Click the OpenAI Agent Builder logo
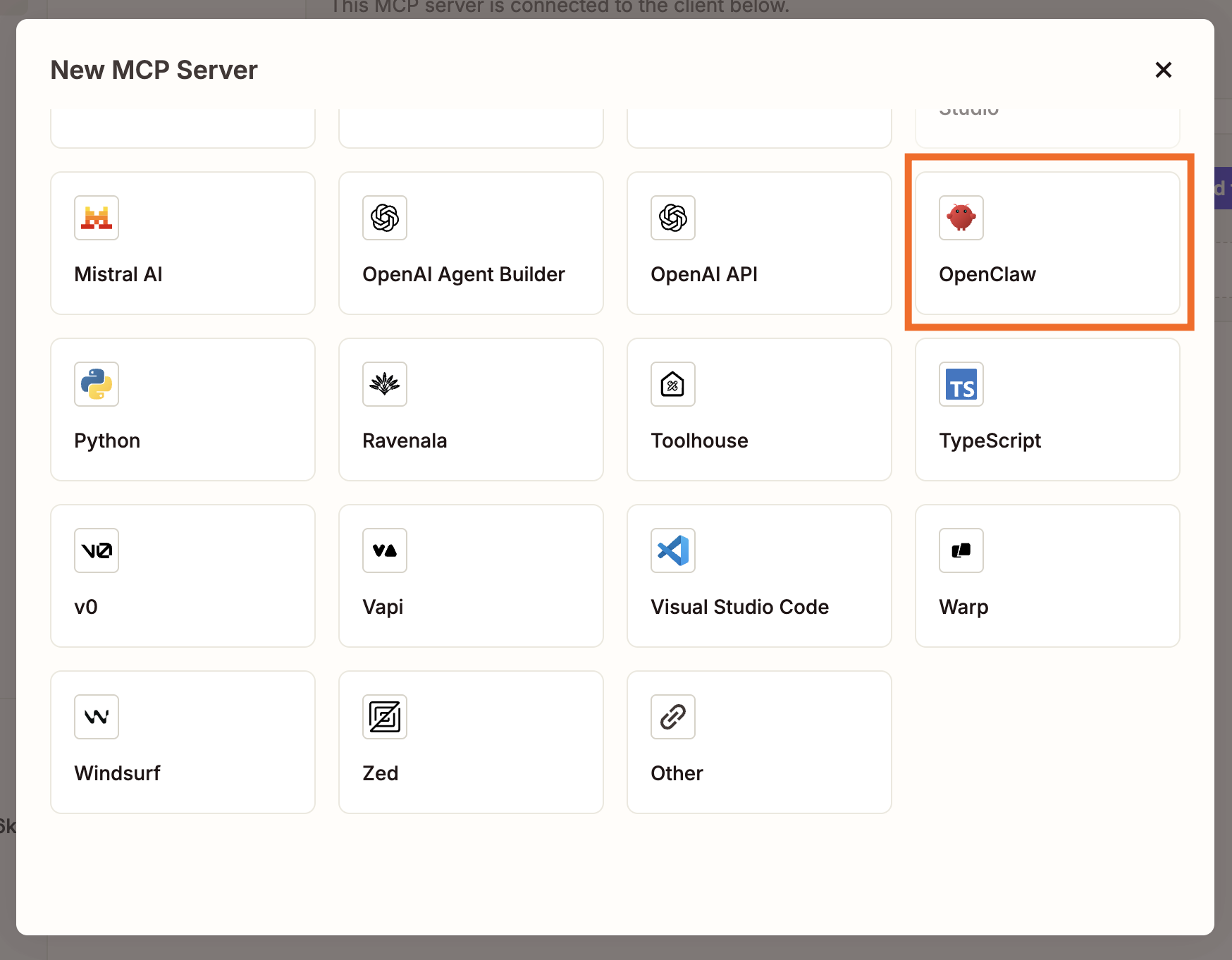Viewport: 1232px width, 960px height. (384, 218)
